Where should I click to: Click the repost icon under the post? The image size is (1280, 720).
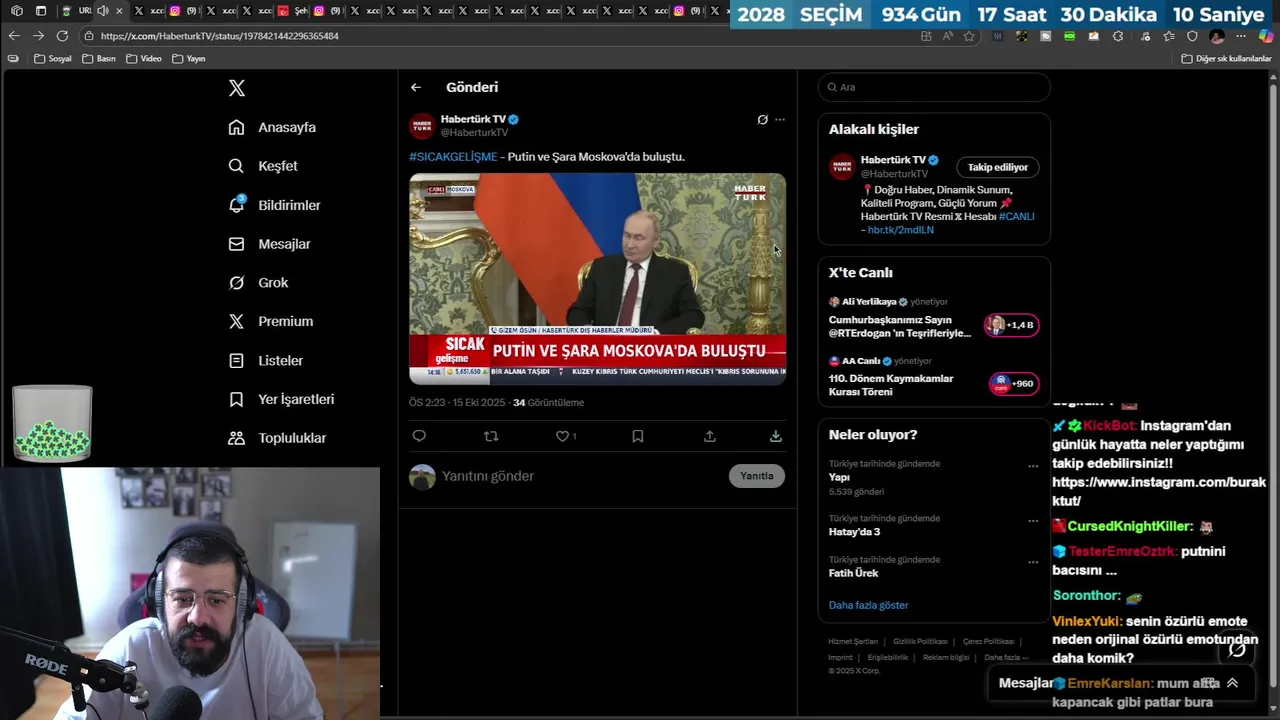click(491, 436)
